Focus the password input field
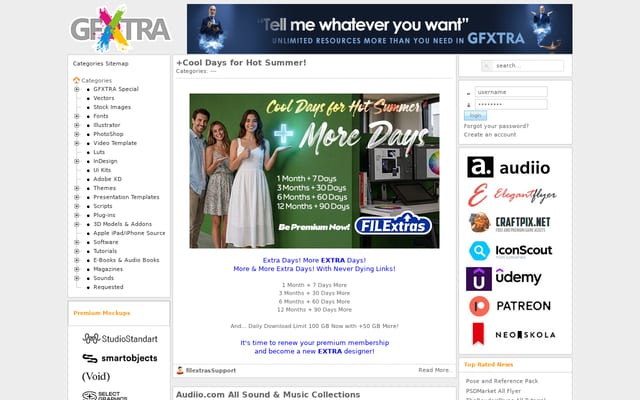 (x=511, y=104)
